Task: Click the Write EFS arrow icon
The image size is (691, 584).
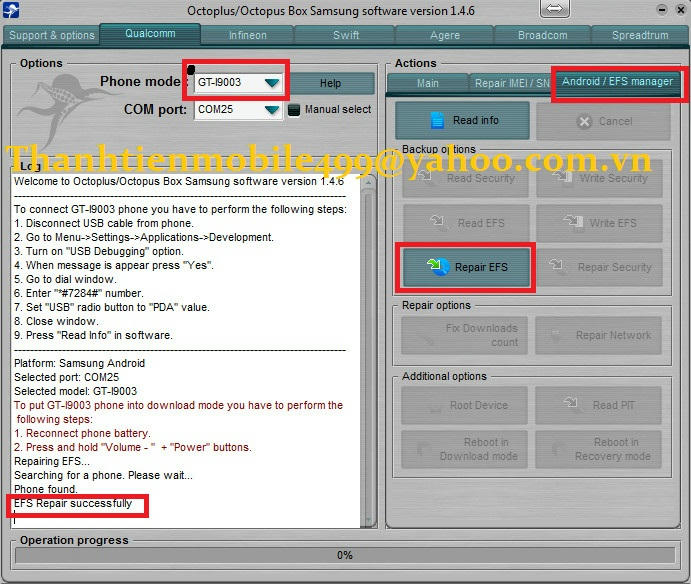Action: click(x=572, y=221)
